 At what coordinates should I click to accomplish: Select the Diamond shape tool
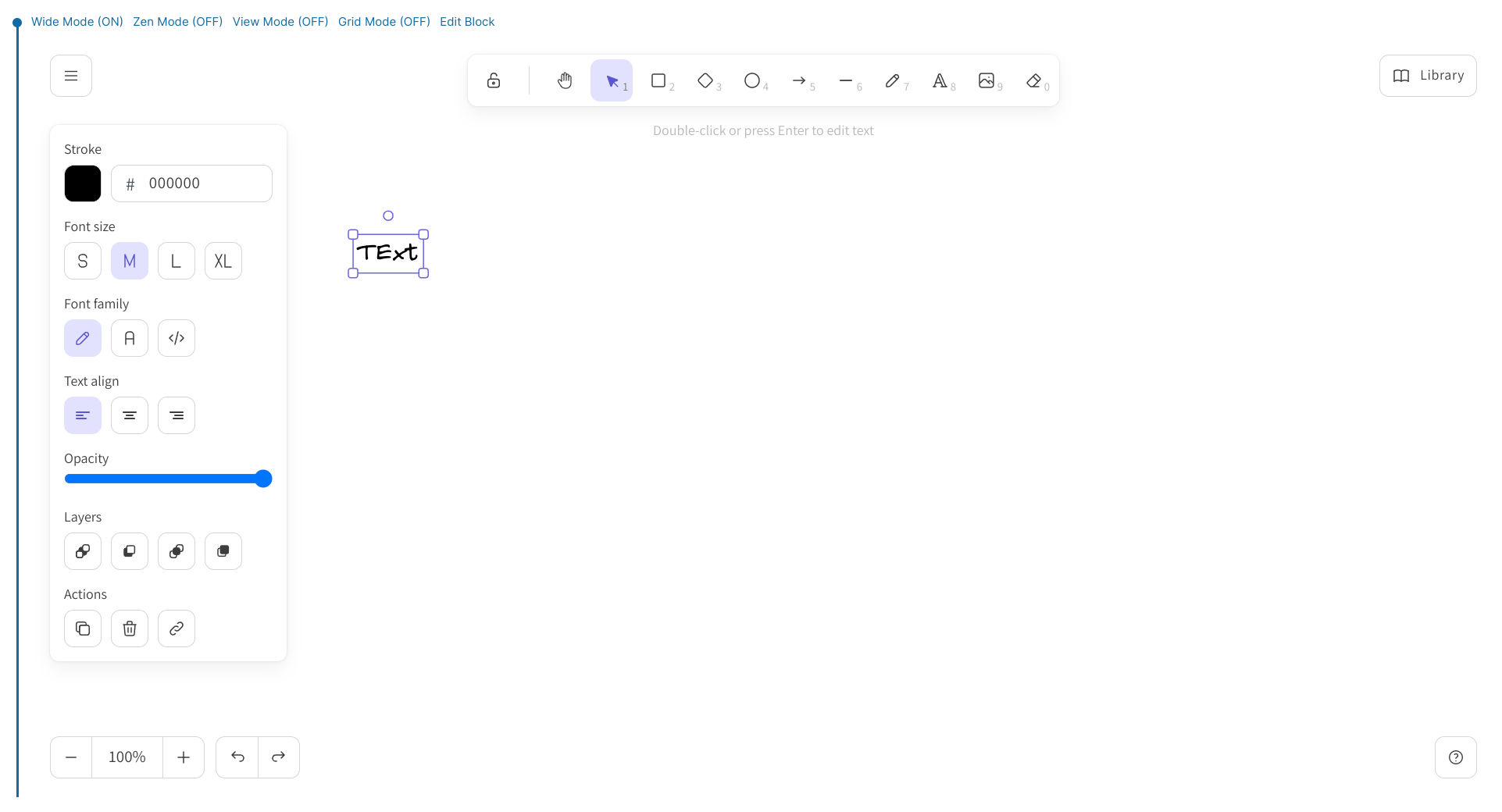coord(705,80)
